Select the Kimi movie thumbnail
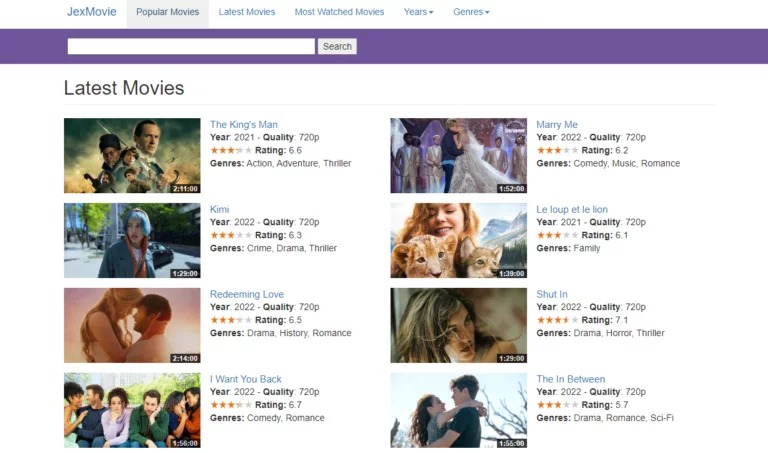This screenshot has height=453, width=768. click(132, 241)
